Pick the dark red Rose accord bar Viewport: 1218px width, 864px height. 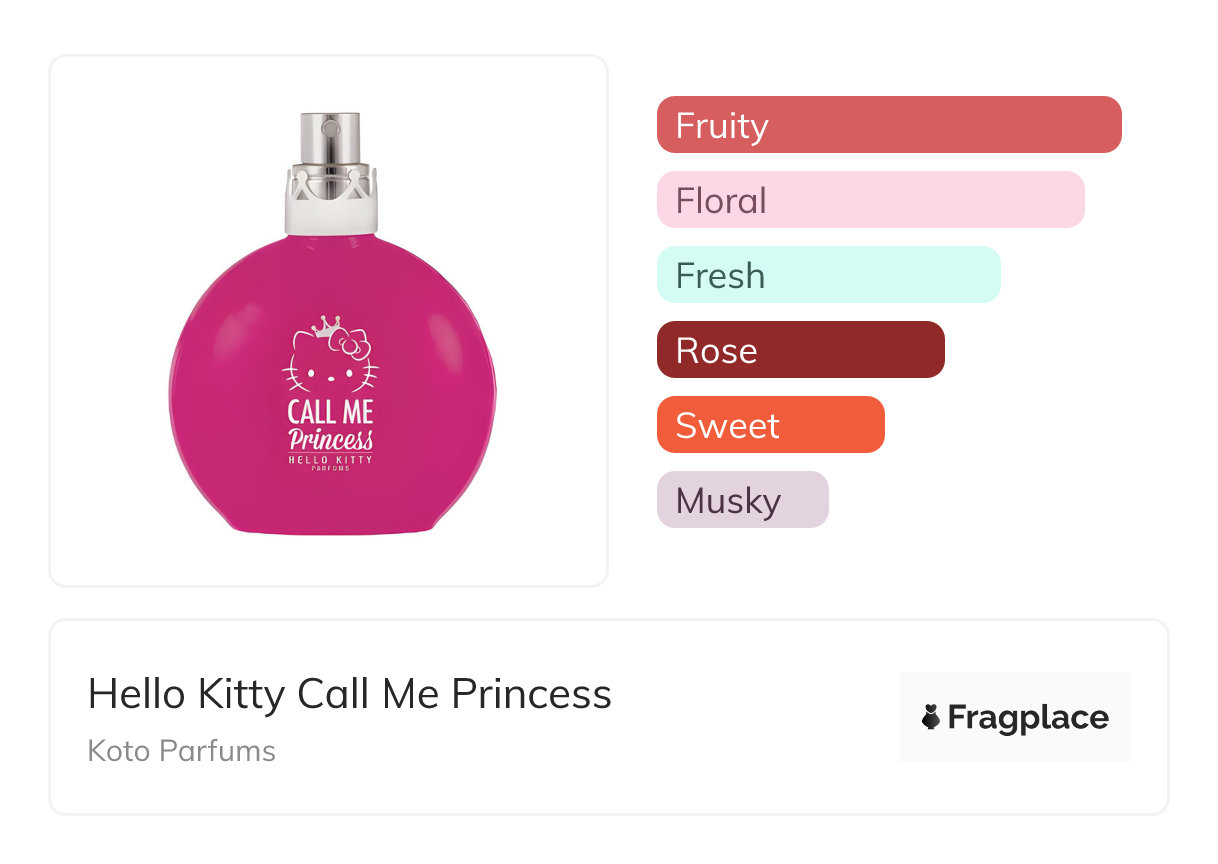click(800, 350)
